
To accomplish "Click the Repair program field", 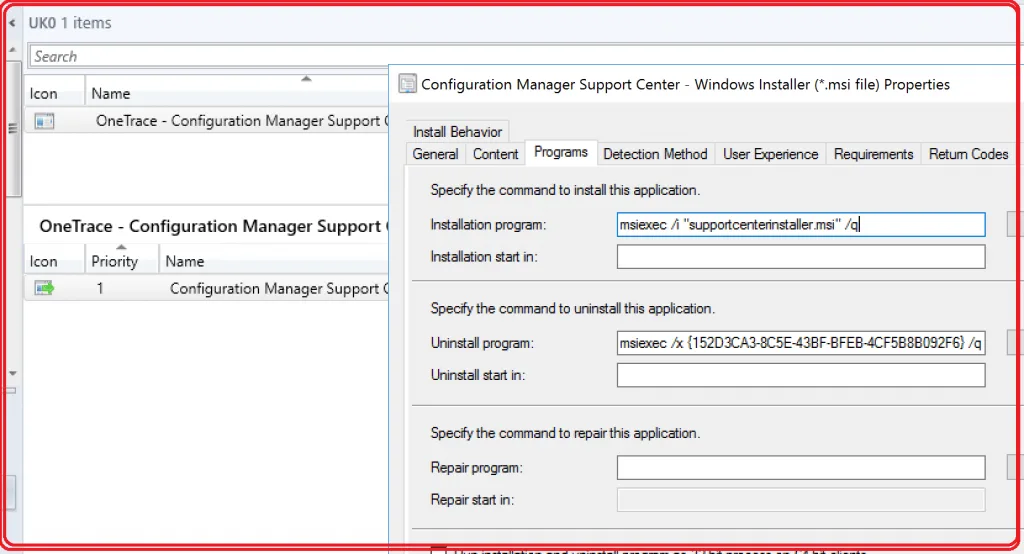I will click(801, 468).
